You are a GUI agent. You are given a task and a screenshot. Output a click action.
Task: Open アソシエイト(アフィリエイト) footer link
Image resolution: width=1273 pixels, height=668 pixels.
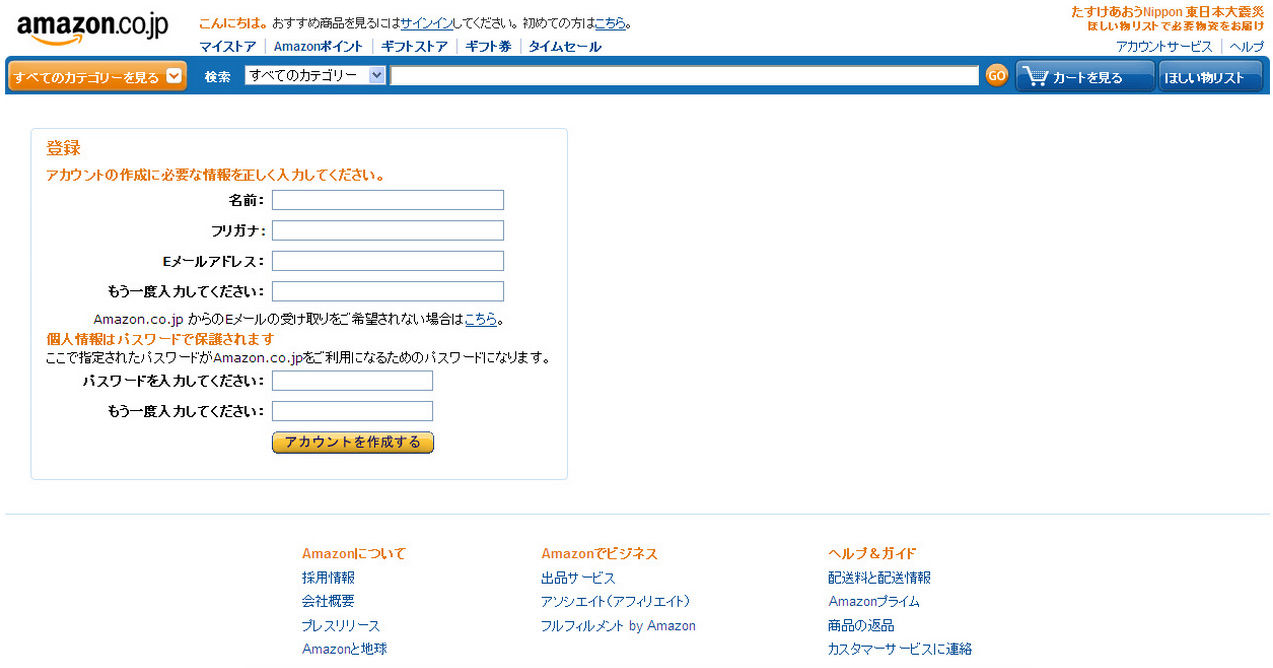(616, 601)
